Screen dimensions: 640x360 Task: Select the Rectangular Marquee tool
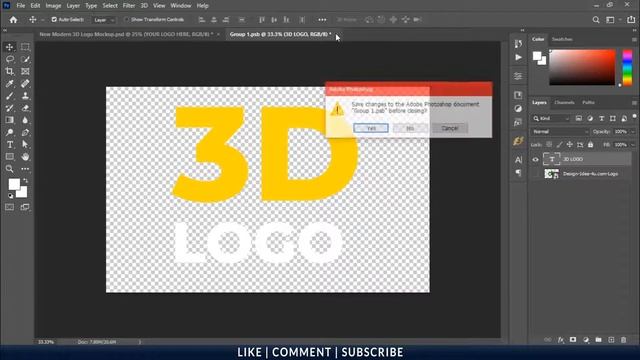(x=25, y=47)
